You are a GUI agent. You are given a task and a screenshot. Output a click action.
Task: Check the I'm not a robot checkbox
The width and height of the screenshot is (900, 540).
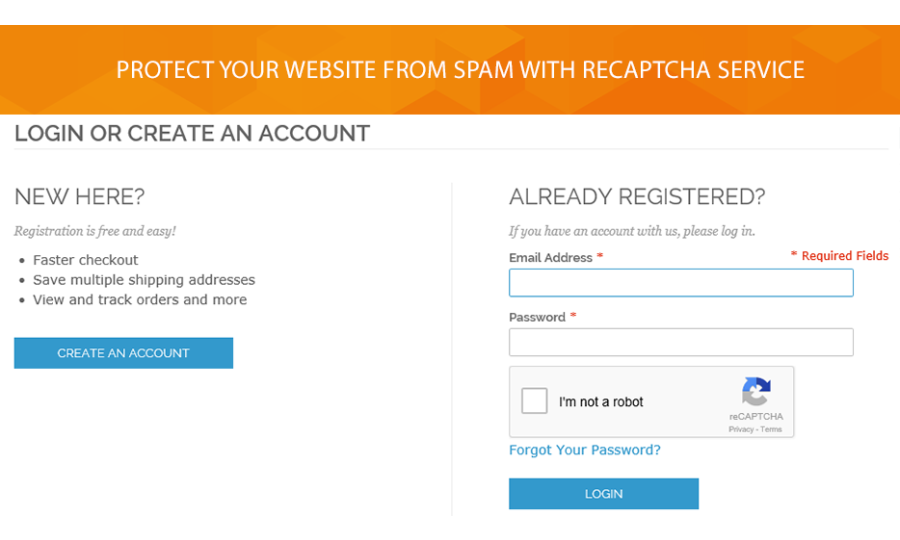click(x=535, y=402)
